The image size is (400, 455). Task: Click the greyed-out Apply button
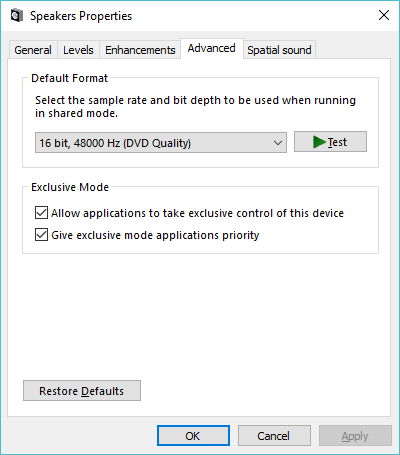[355, 436]
